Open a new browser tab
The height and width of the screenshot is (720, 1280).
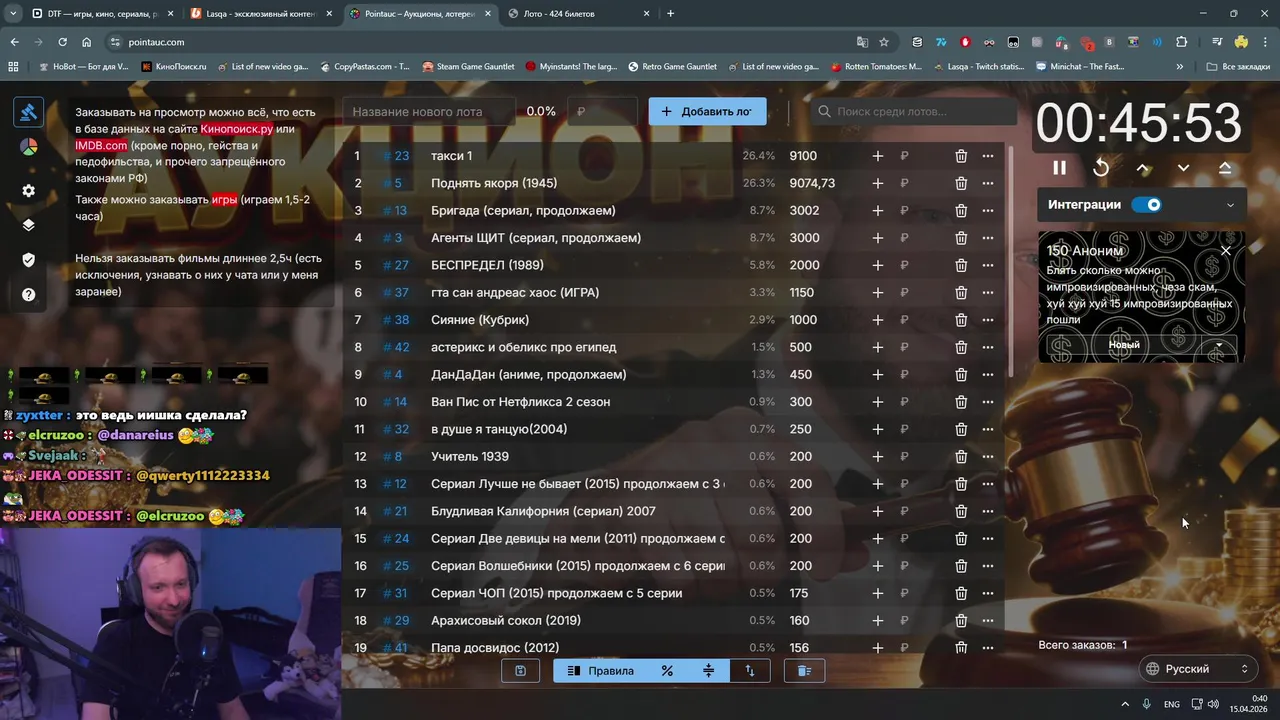(670, 14)
